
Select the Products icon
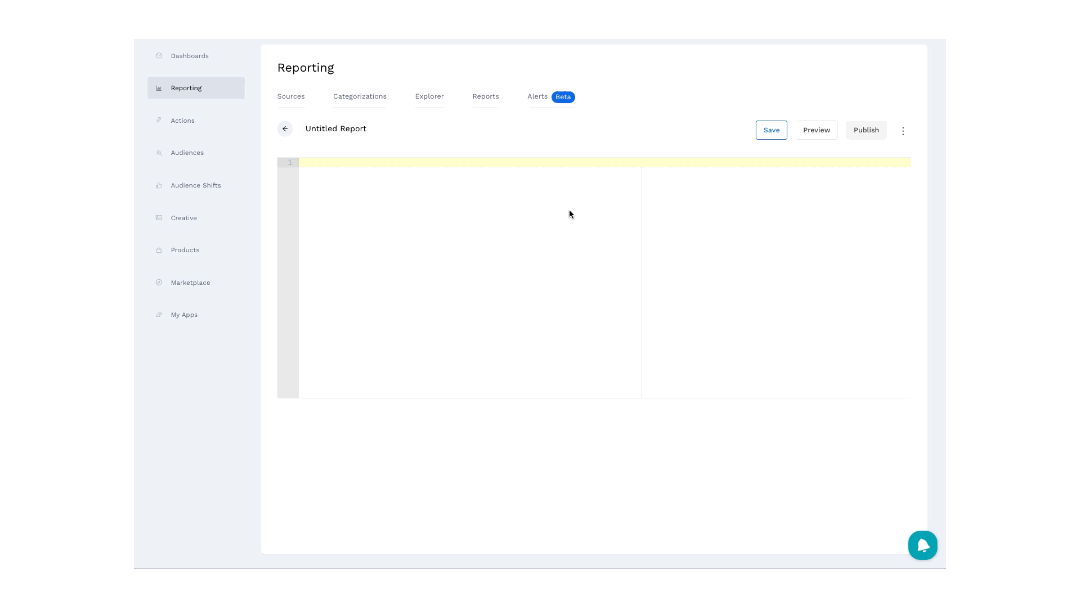(x=158, y=250)
